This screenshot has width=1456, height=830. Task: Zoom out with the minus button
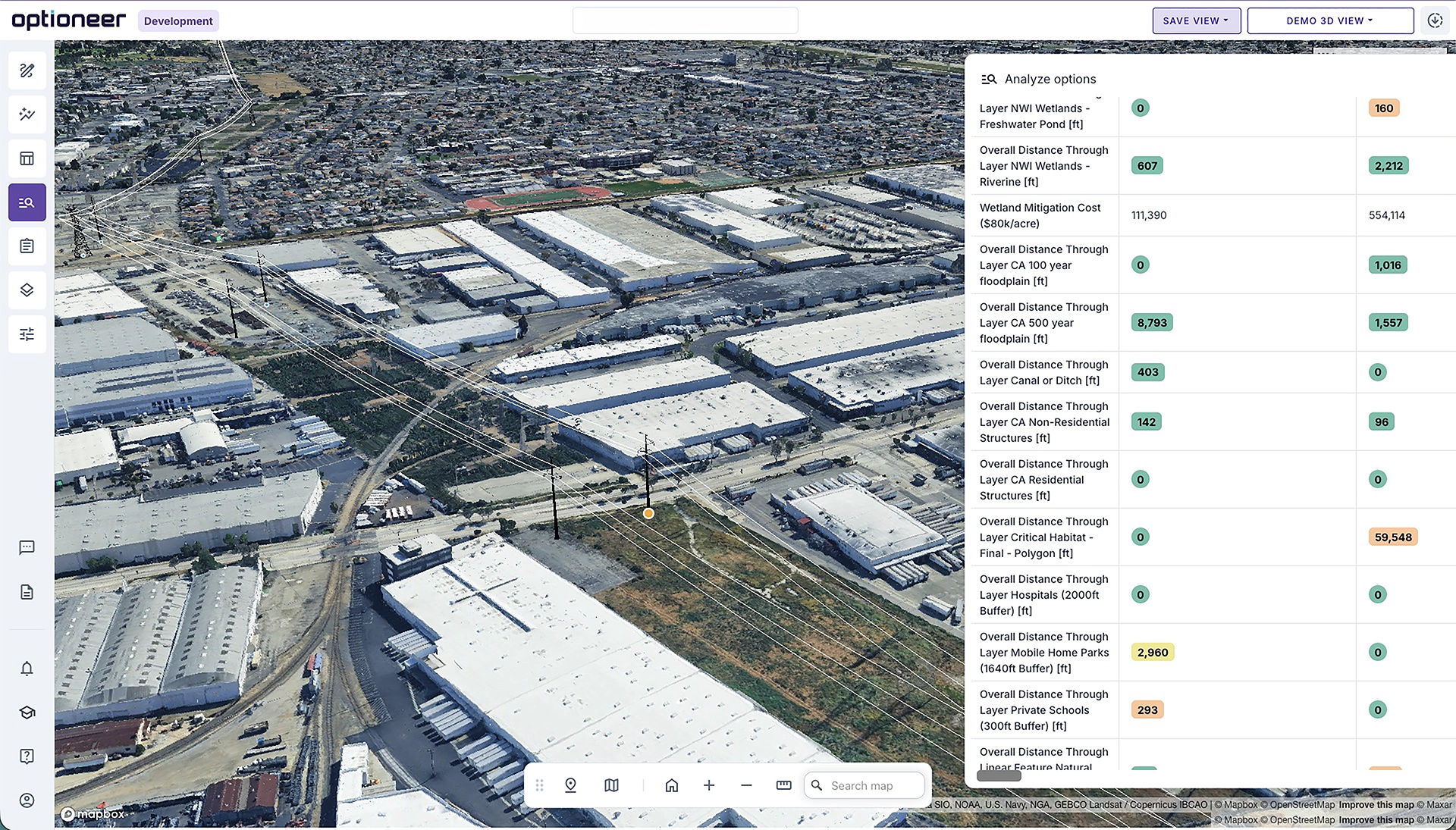pos(746,785)
